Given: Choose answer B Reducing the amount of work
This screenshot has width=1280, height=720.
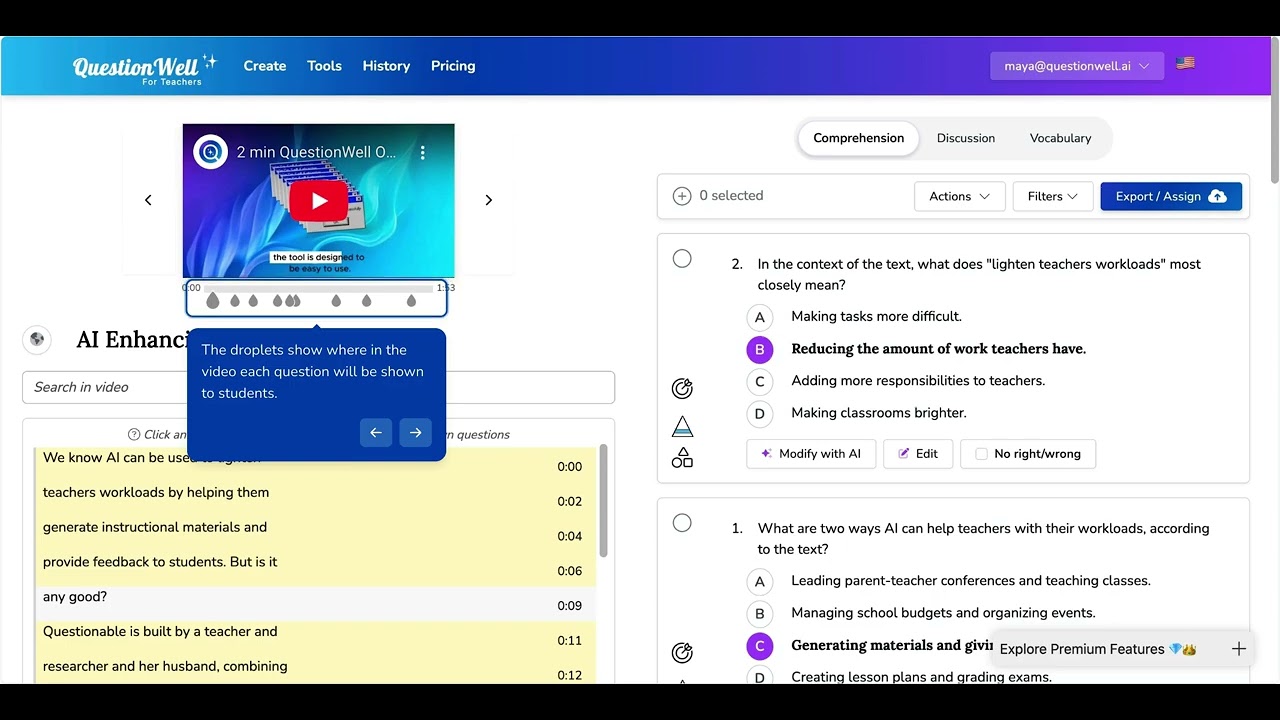Looking at the screenshot, I should (x=760, y=349).
